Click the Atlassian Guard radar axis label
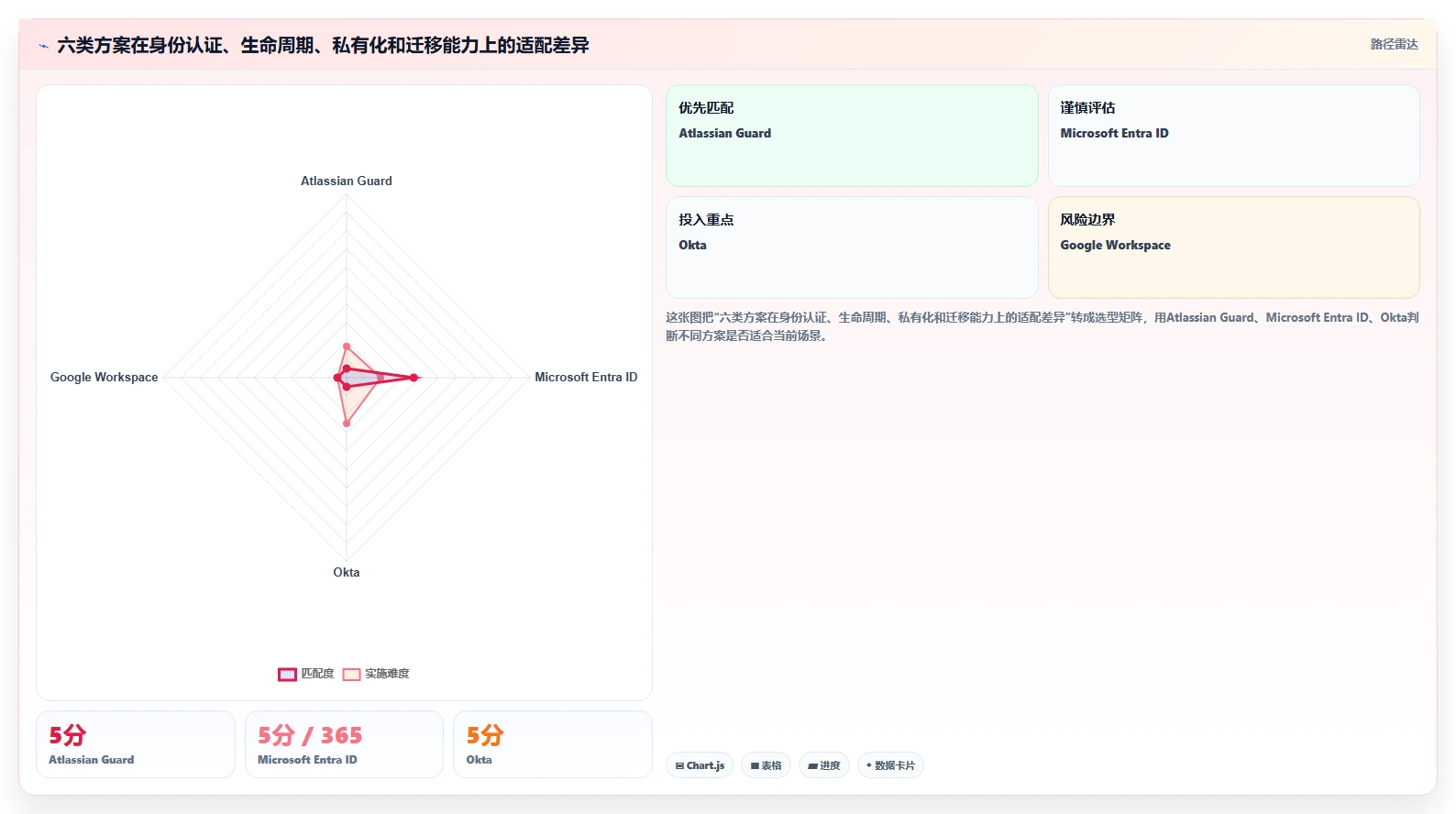 347,181
